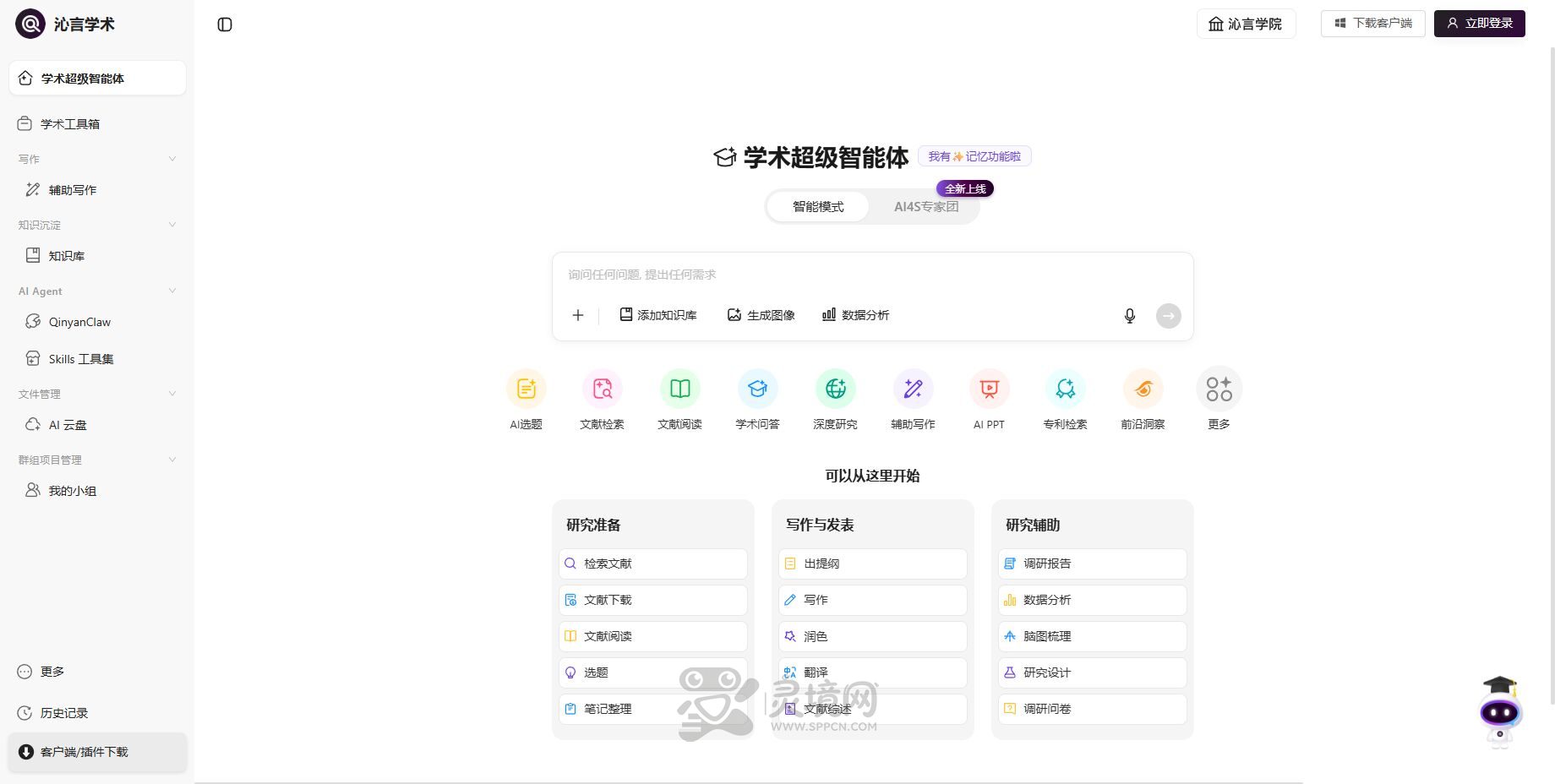
Task: Add an attachment with the plus icon
Action: [578, 315]
